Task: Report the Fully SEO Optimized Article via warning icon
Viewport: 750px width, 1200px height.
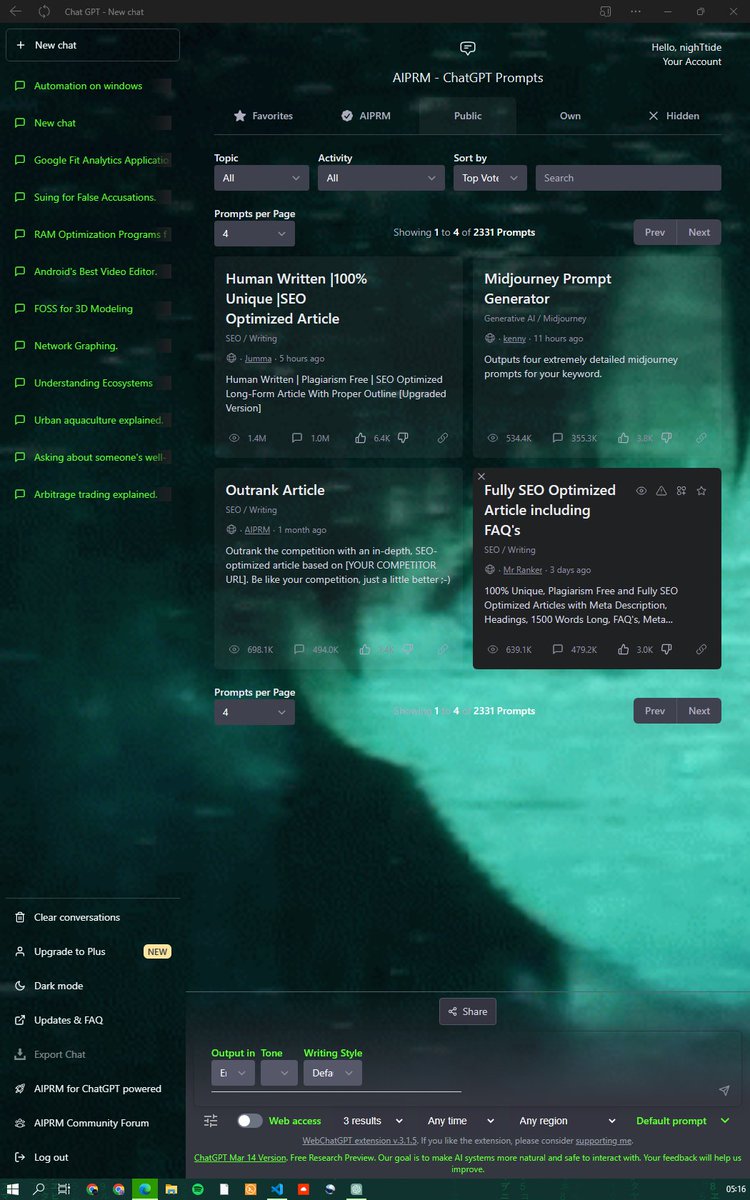Action: coord(661,491)
